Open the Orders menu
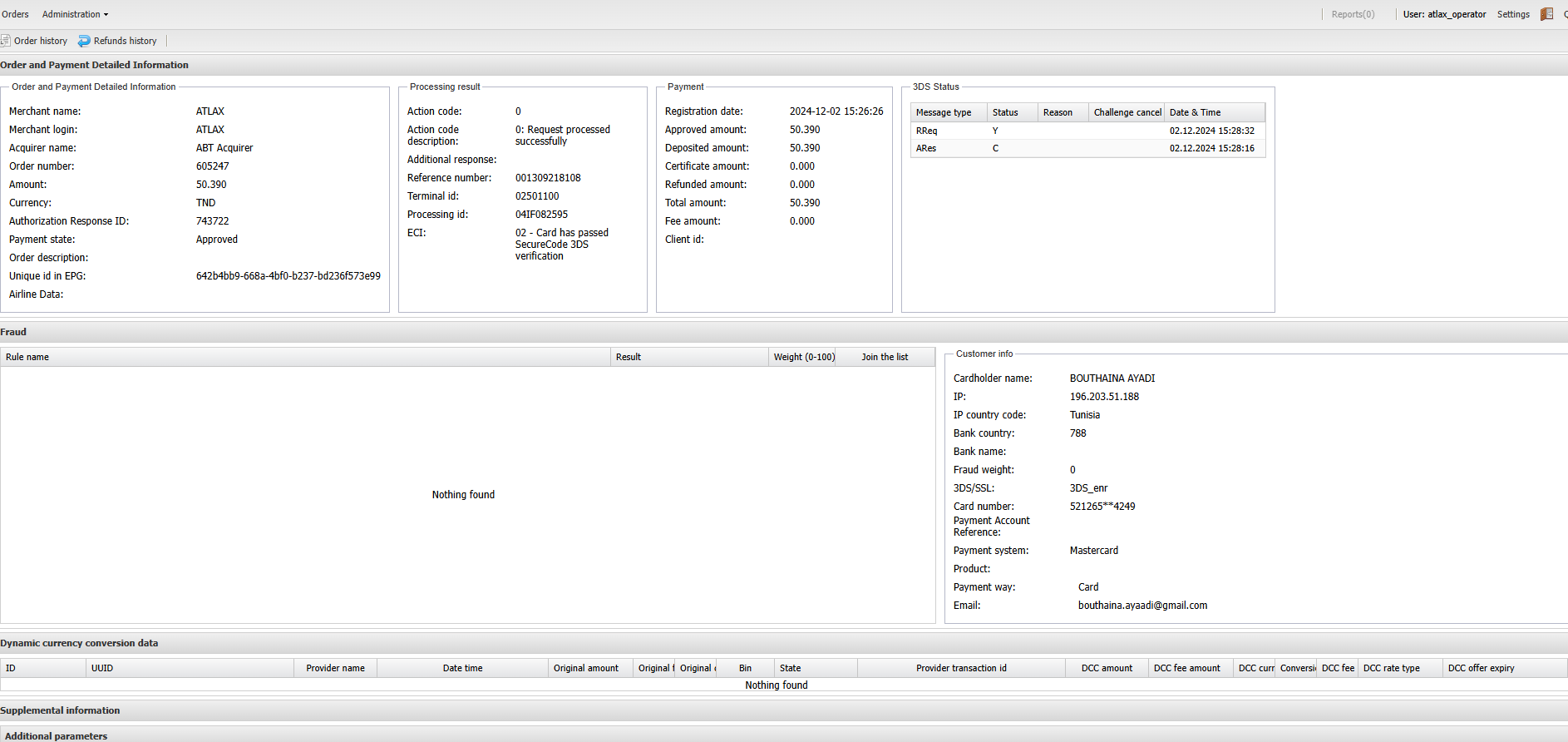Viewport: 1568px width, 742px height. coord(15,14)
